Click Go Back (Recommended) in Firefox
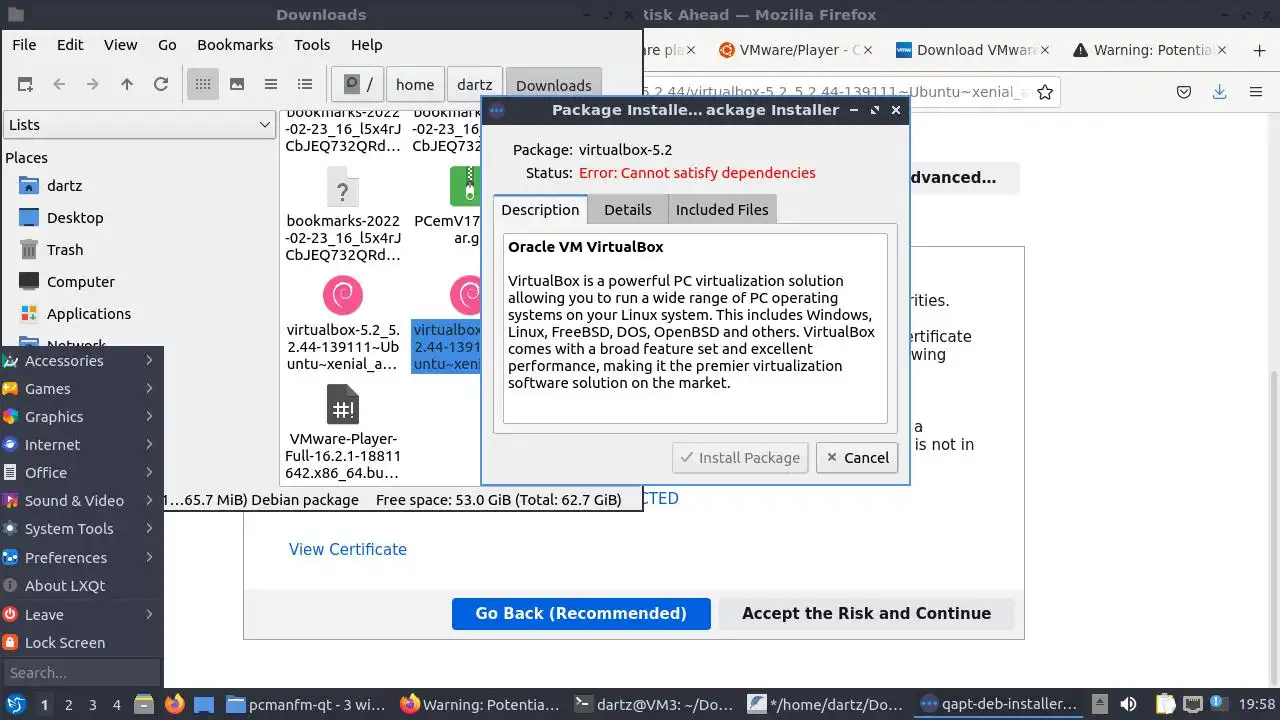Viewport: 1280px width, 720px height. [581, 614]
